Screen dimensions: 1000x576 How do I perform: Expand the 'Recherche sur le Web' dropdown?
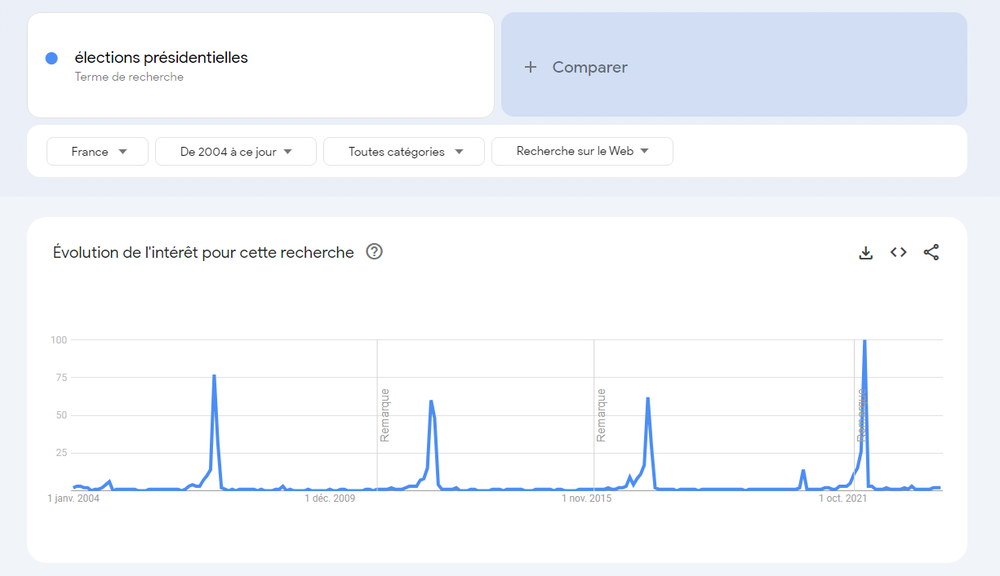coord(582,152)
